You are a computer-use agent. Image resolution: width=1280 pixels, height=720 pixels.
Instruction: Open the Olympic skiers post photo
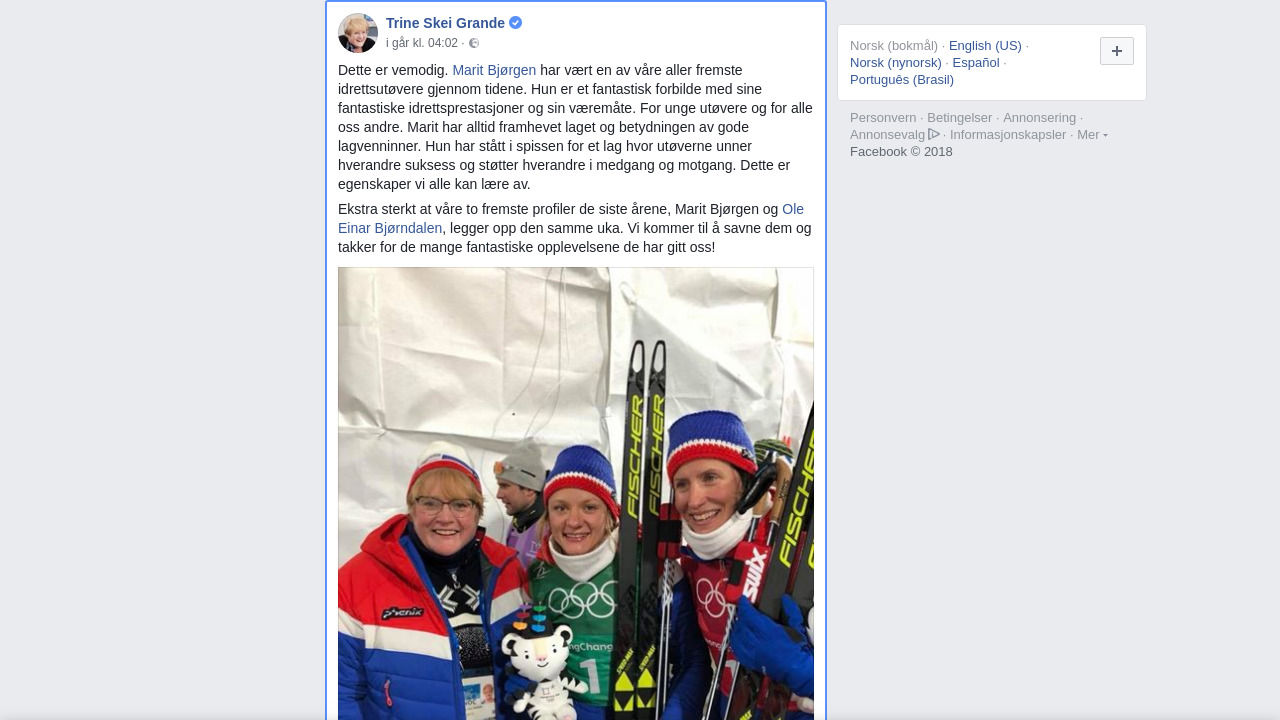coord(576,493)
